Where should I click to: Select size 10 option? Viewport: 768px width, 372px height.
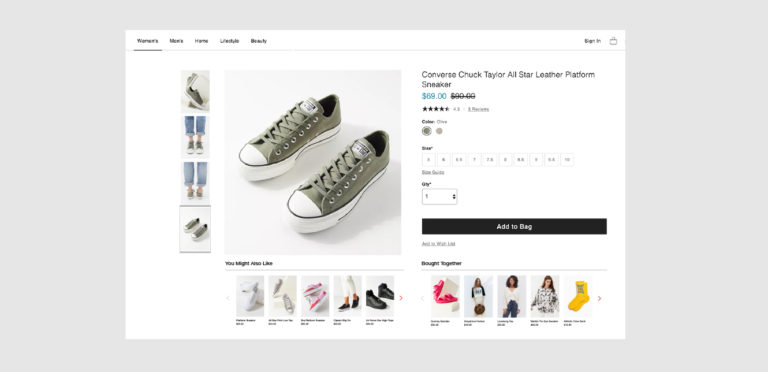pos(567,160)
